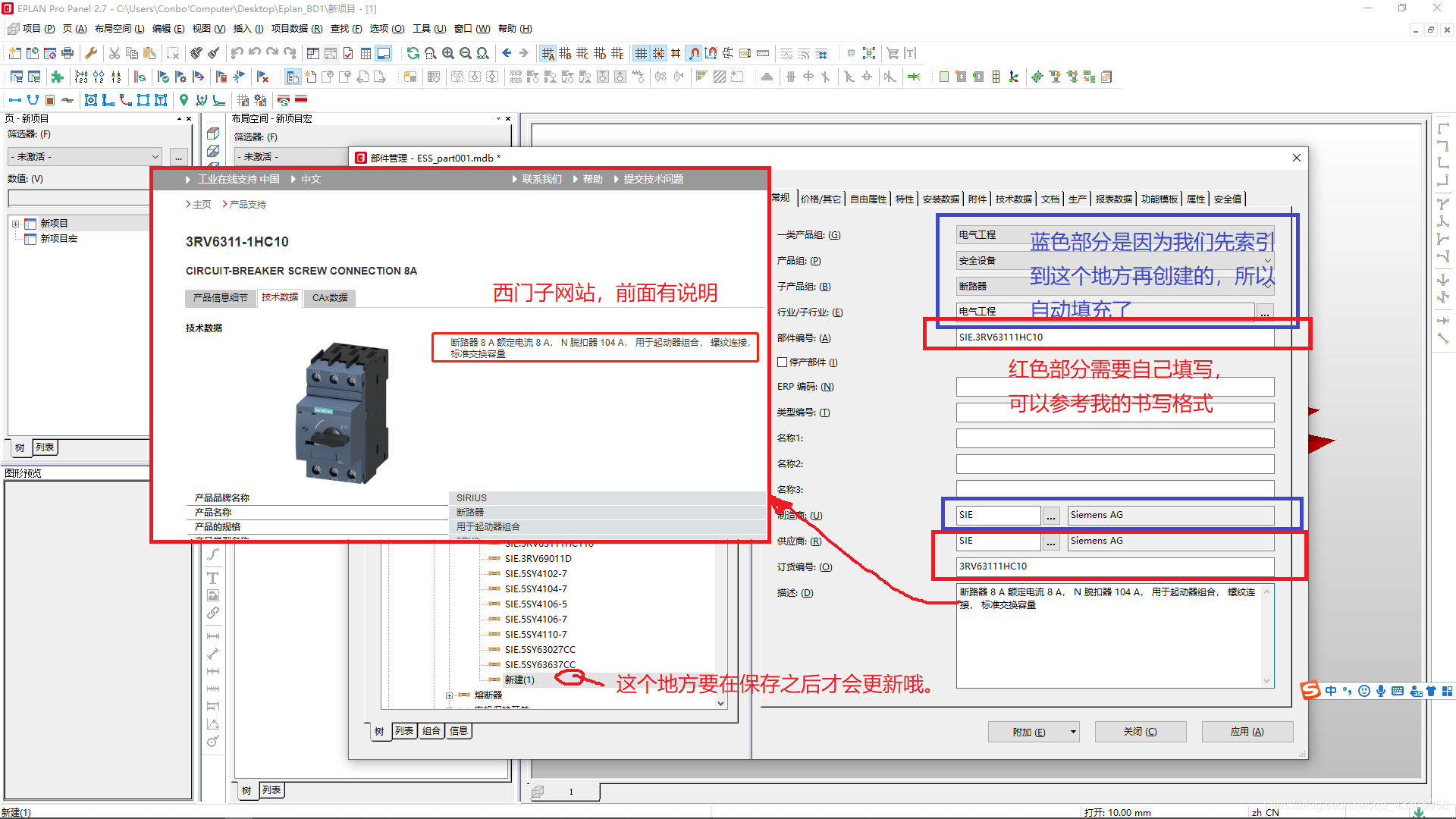Viewport: 1456px width, 819px height.
Task: Click the green Update/refresh toolbar icon
Action: [x=413, y=53]
